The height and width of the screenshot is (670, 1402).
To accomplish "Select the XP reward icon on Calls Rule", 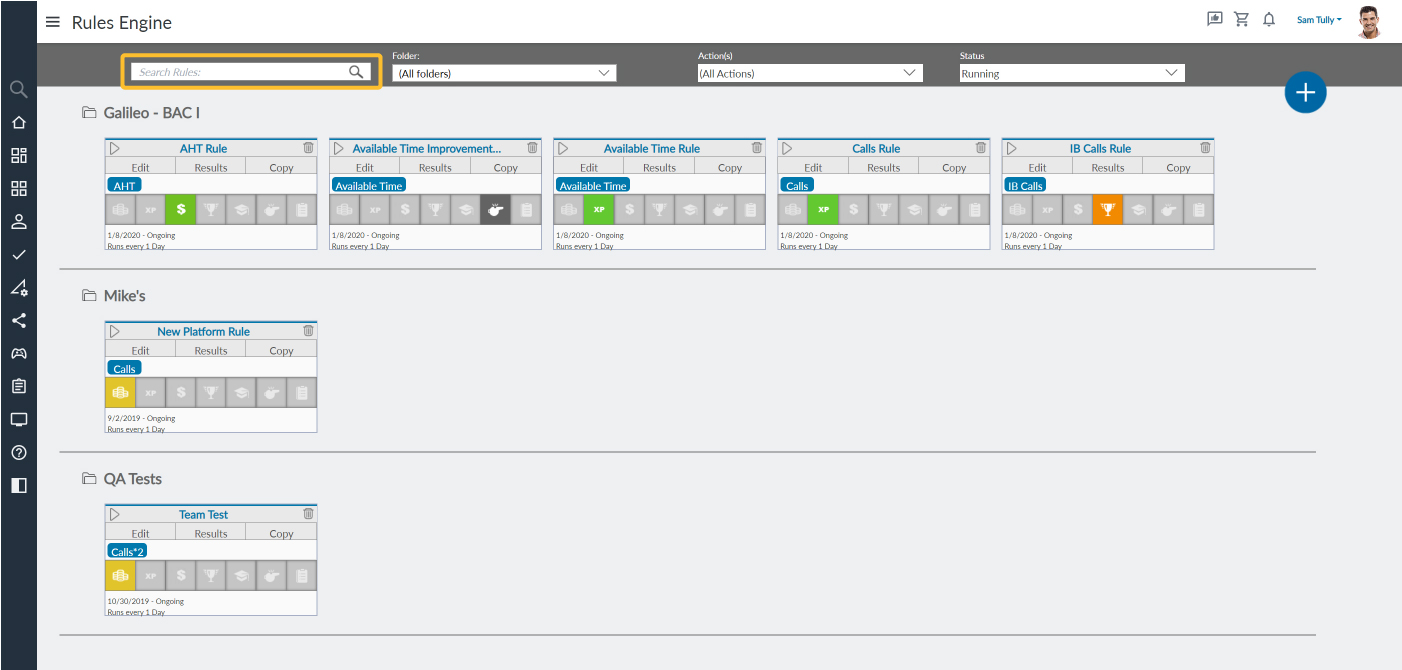I will [x=823, y=209].
